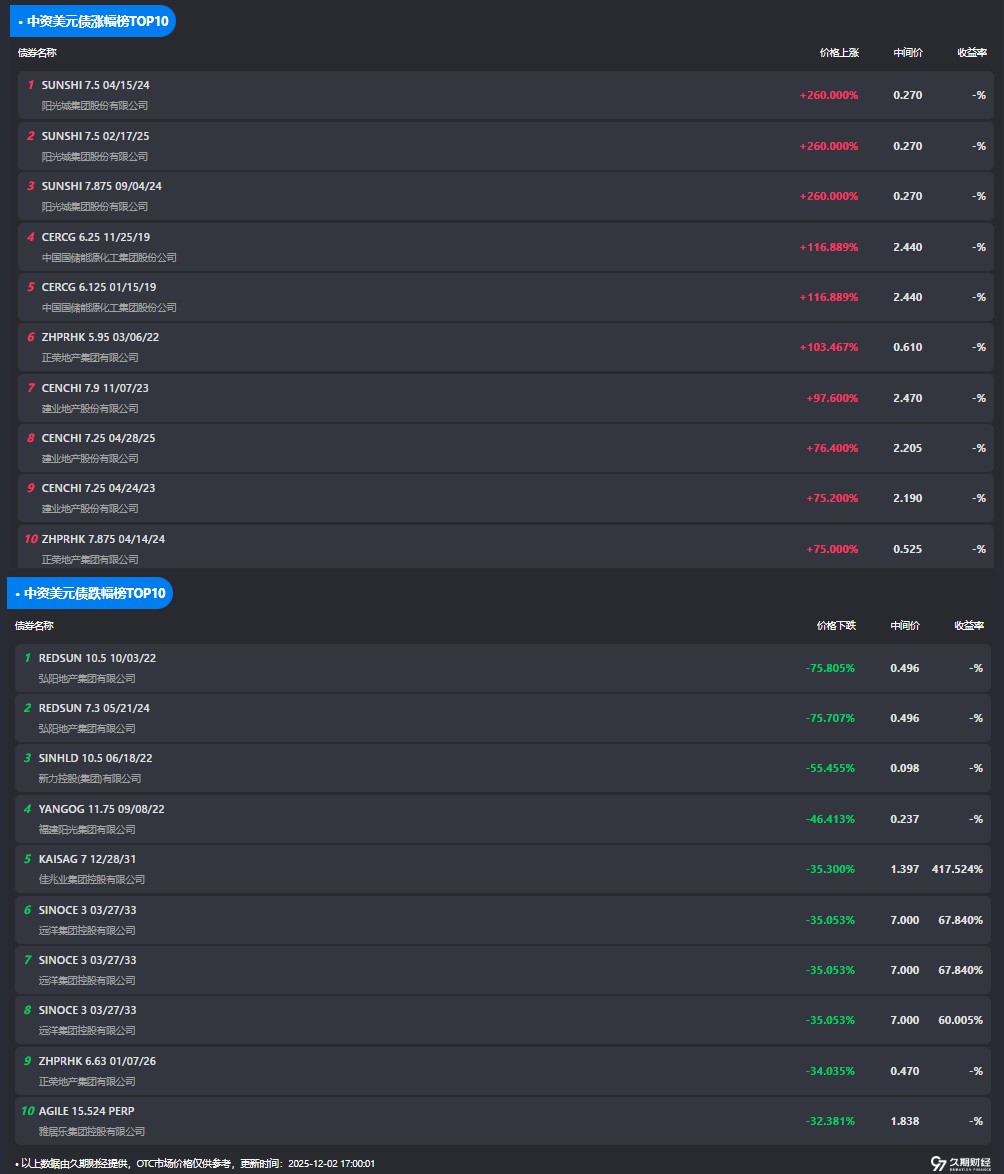Click the 417.524% yield value
The height and width of the screenshot is (1174, 1004).
957,869
